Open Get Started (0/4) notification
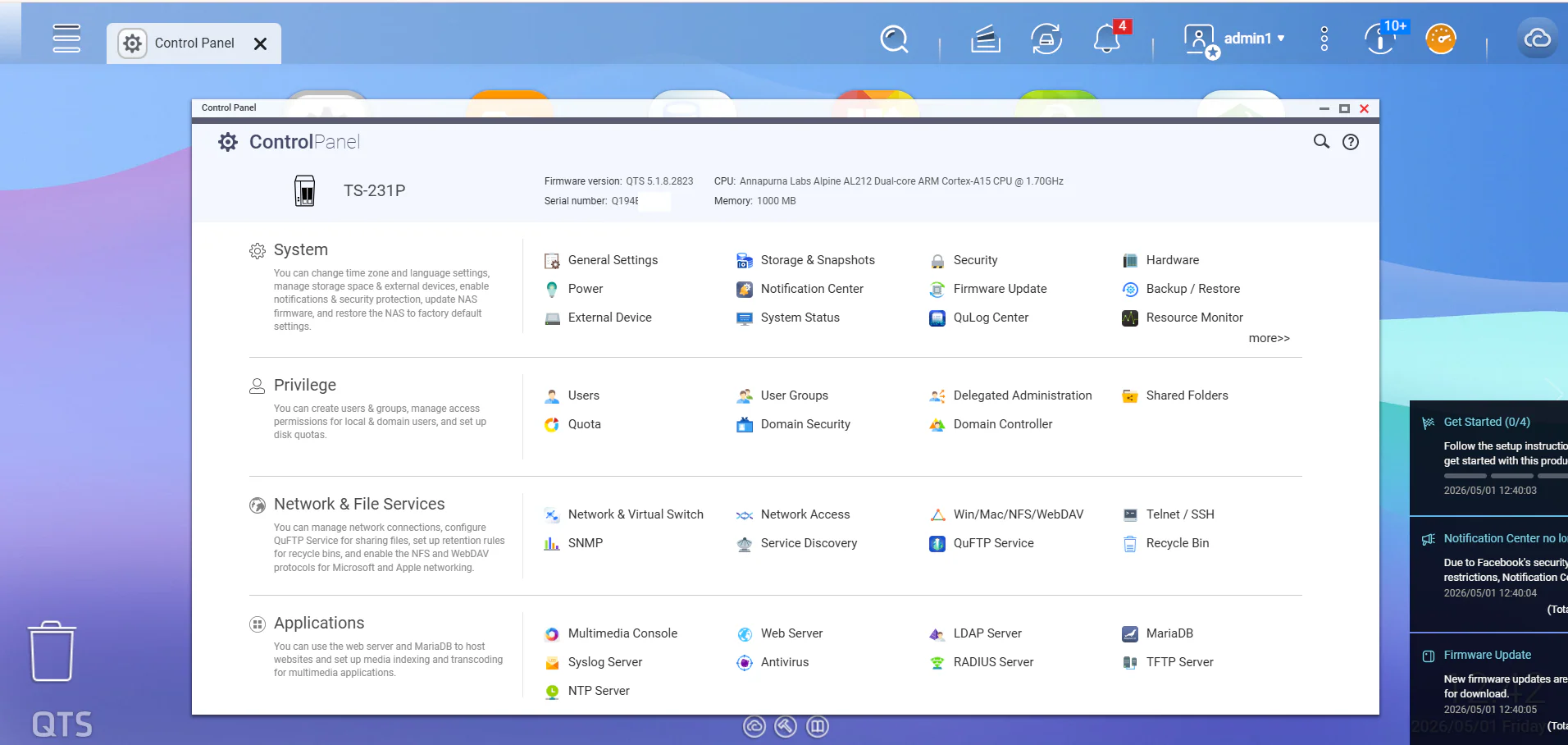The width and height of the screenshot is (1568, 745). tap(1488, 456)
